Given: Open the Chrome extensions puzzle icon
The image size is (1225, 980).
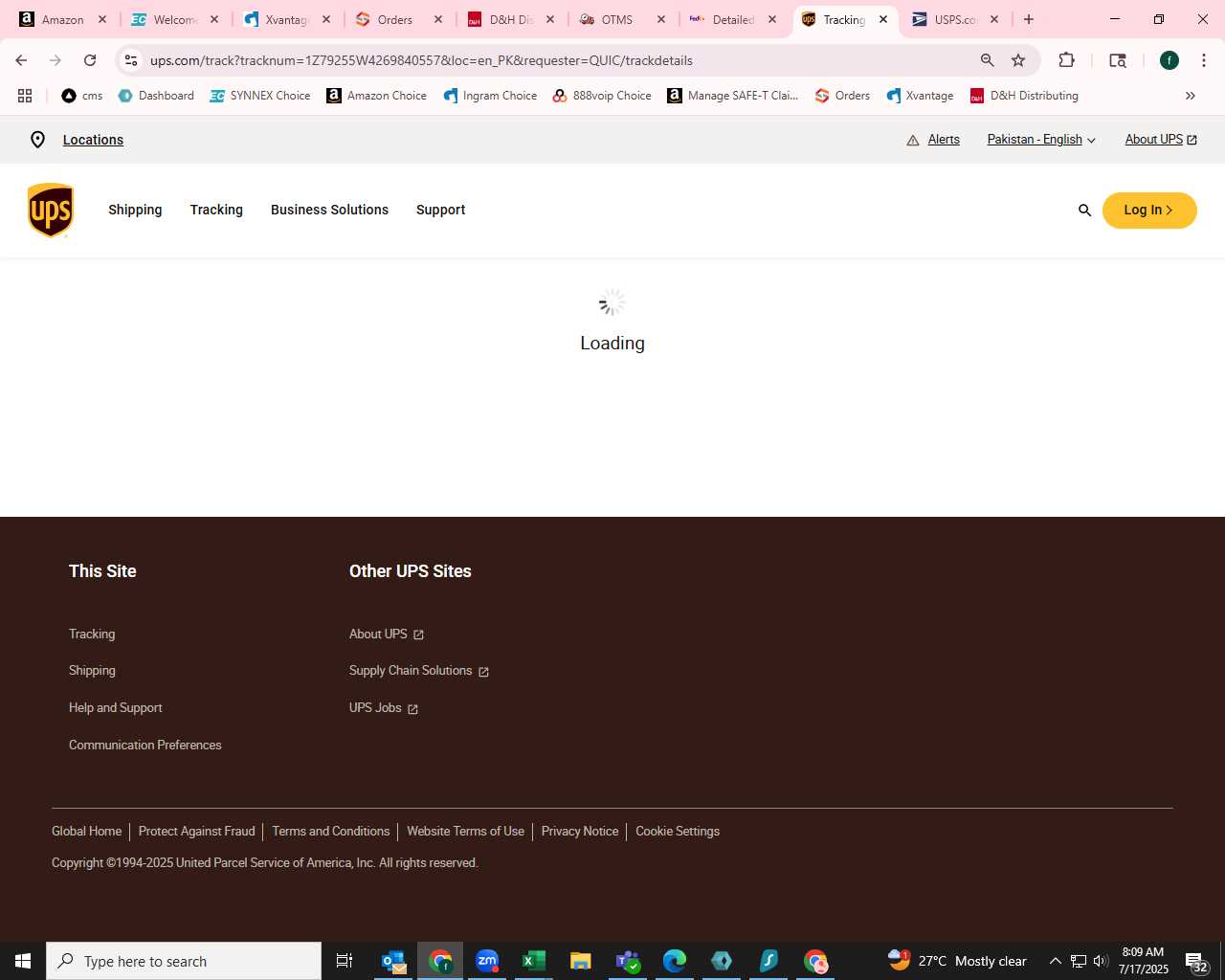Looking at the screenshot, I should [1066, 60].
